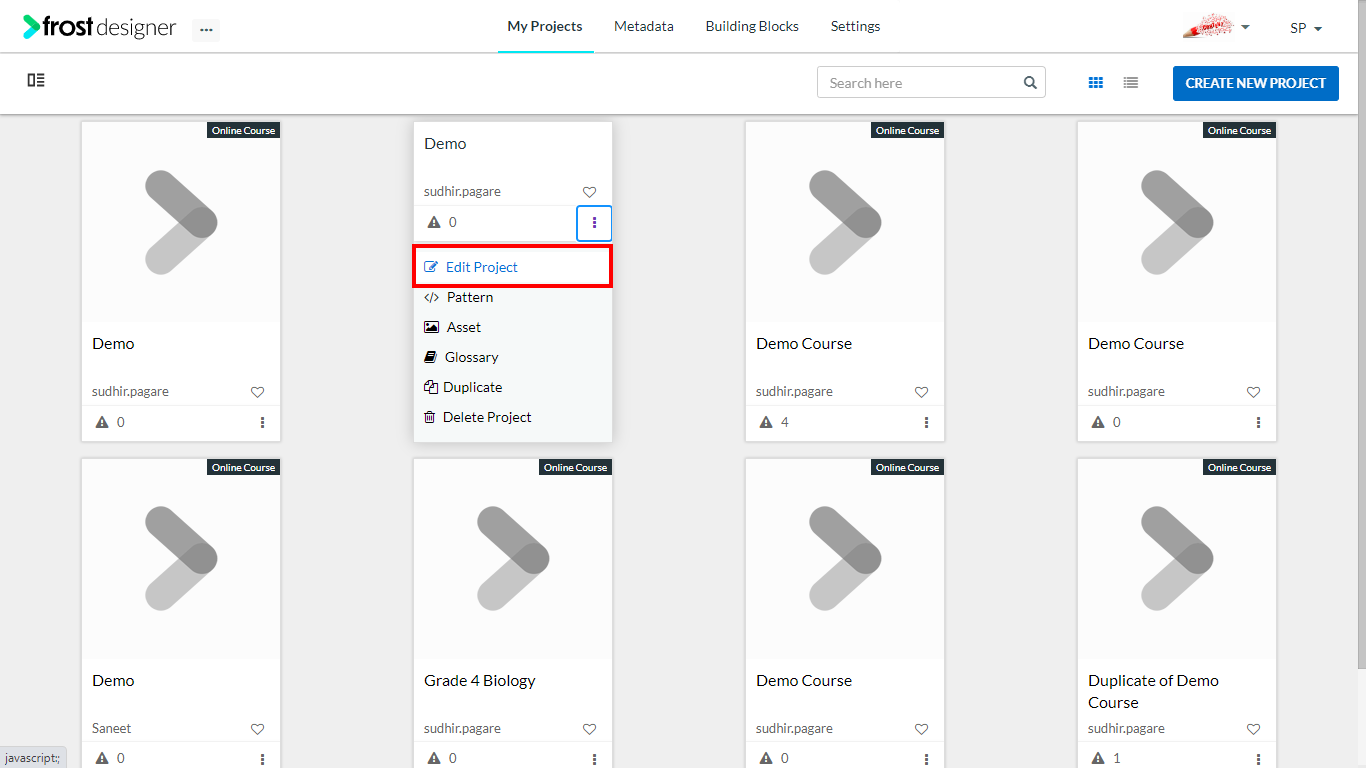Viewport: 1366px width, 768px height.
Task: Toggle the side panel layout icon
Action: tap(36, 80)
